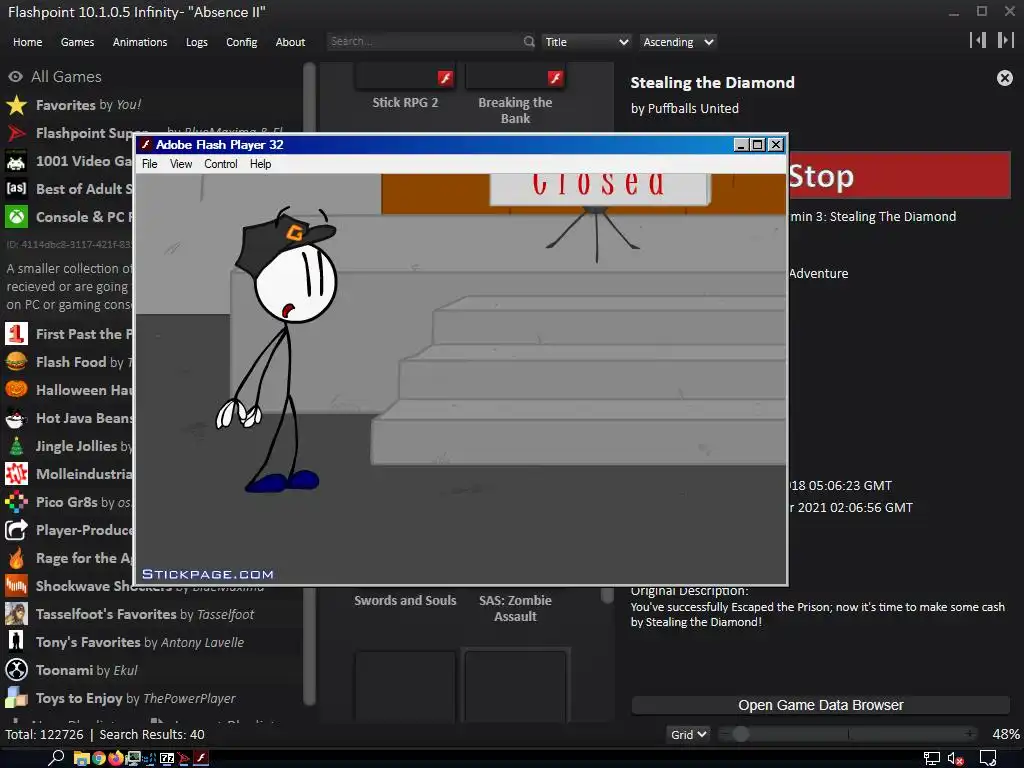The width and height of the screenshot is (1024, 768).
Task: Open Firefox from the taskbar
Action: (116, 758)
